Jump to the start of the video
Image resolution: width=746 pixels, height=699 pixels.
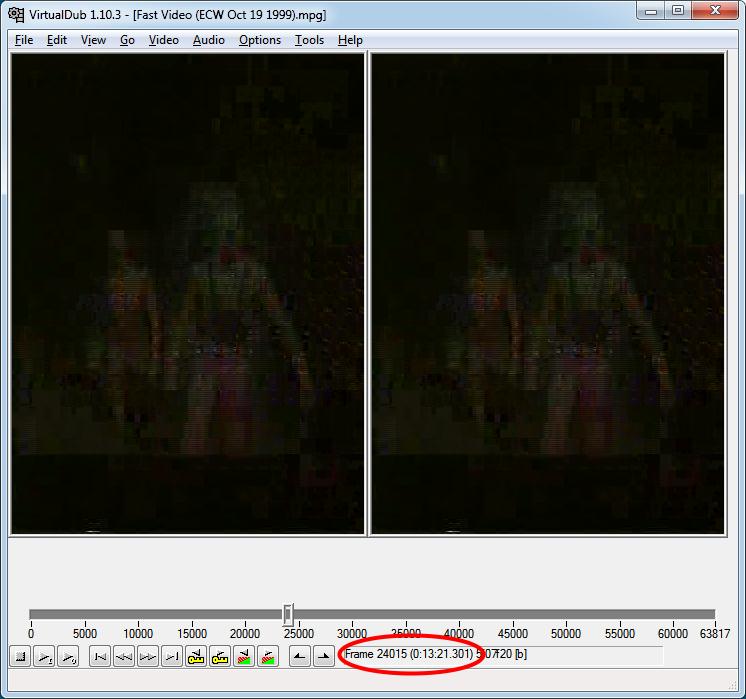pos(100,657)
